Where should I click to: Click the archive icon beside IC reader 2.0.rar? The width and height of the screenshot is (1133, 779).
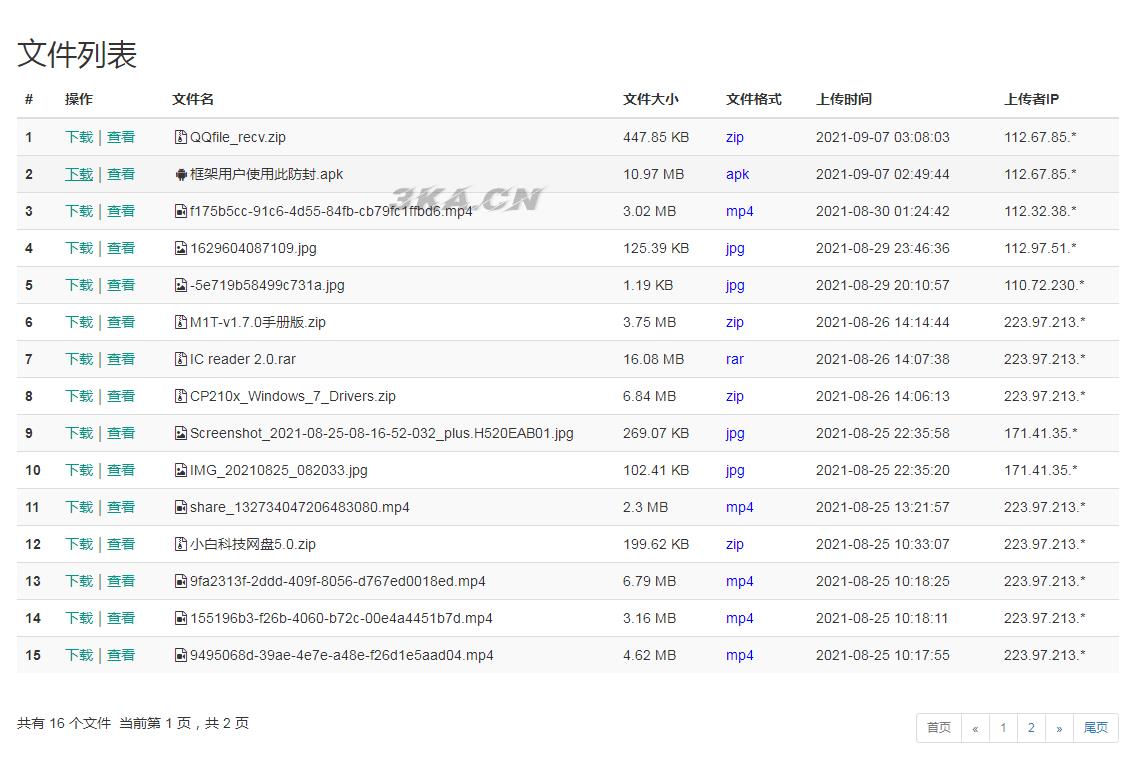point(181,359)
